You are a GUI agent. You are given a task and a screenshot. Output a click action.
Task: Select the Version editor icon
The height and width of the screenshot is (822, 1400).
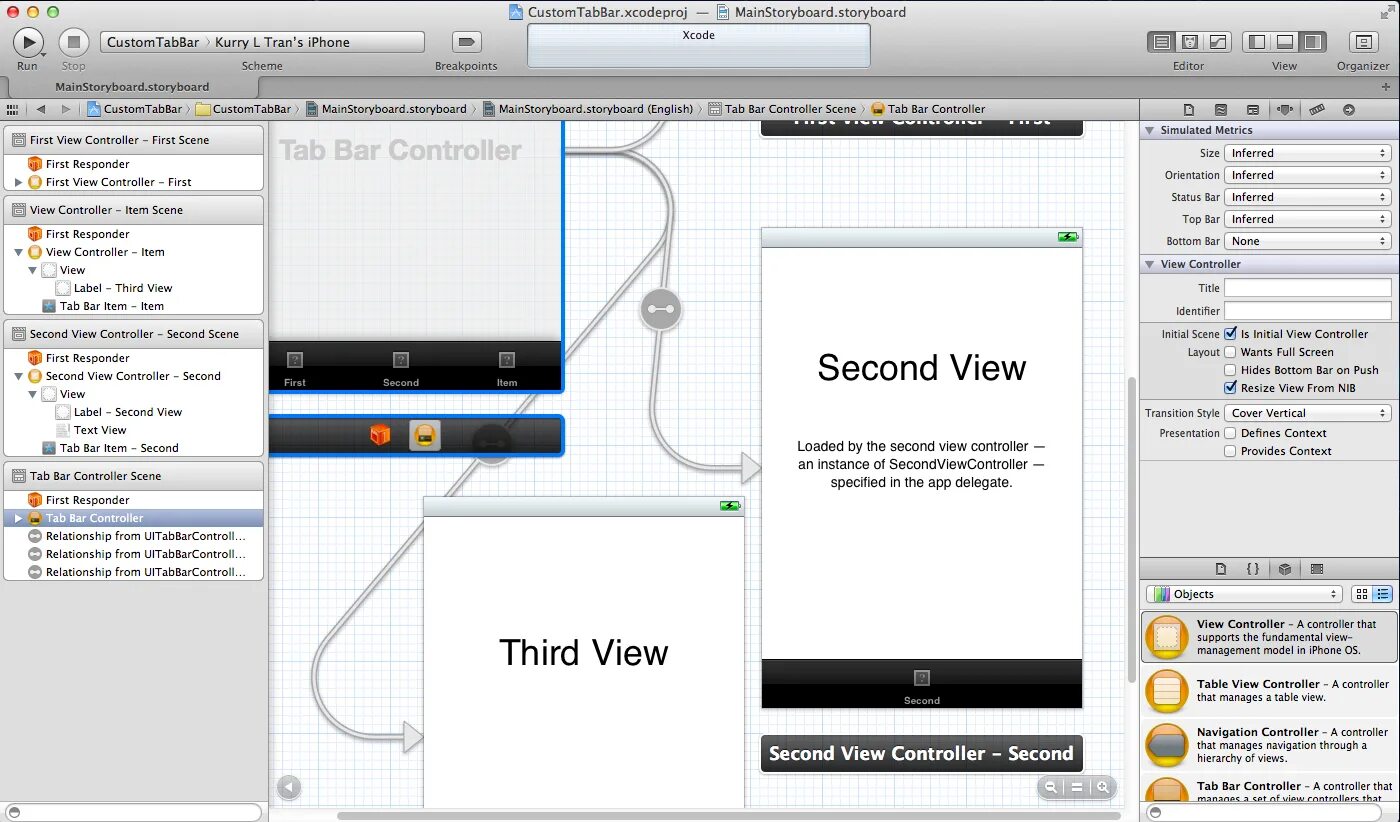[1218, 42]
